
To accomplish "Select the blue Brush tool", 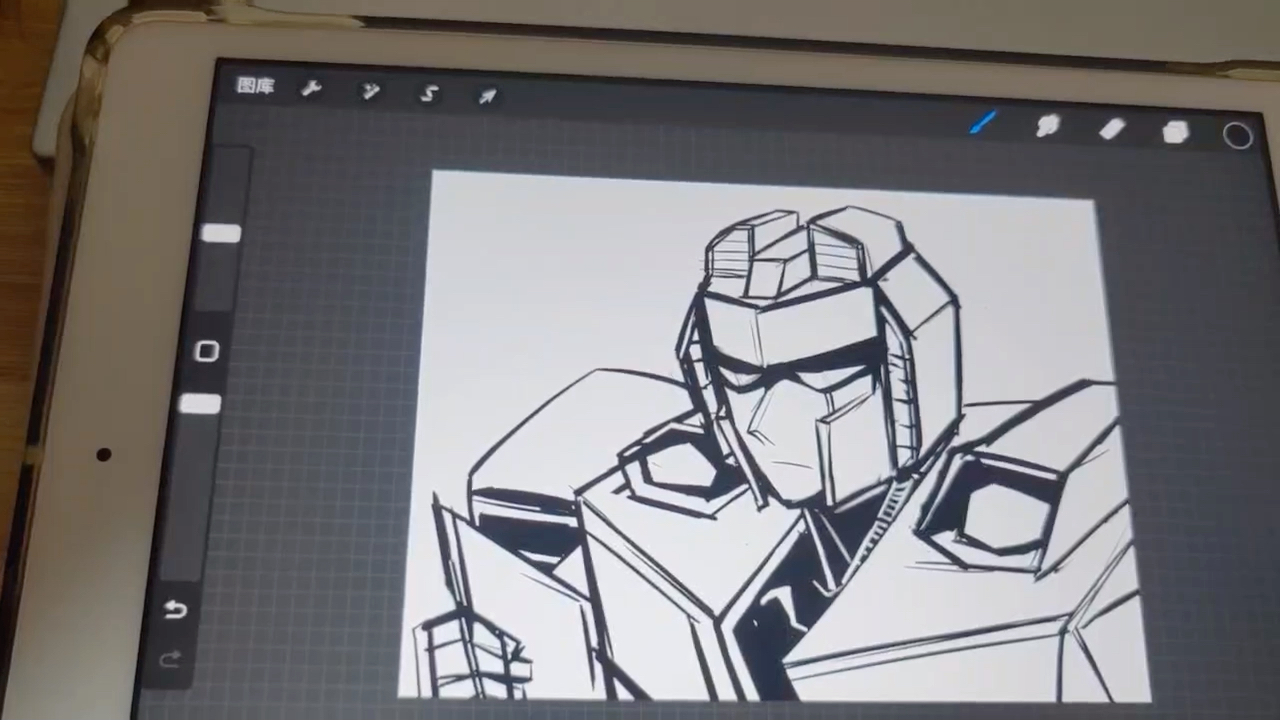I will click(983, 123).
